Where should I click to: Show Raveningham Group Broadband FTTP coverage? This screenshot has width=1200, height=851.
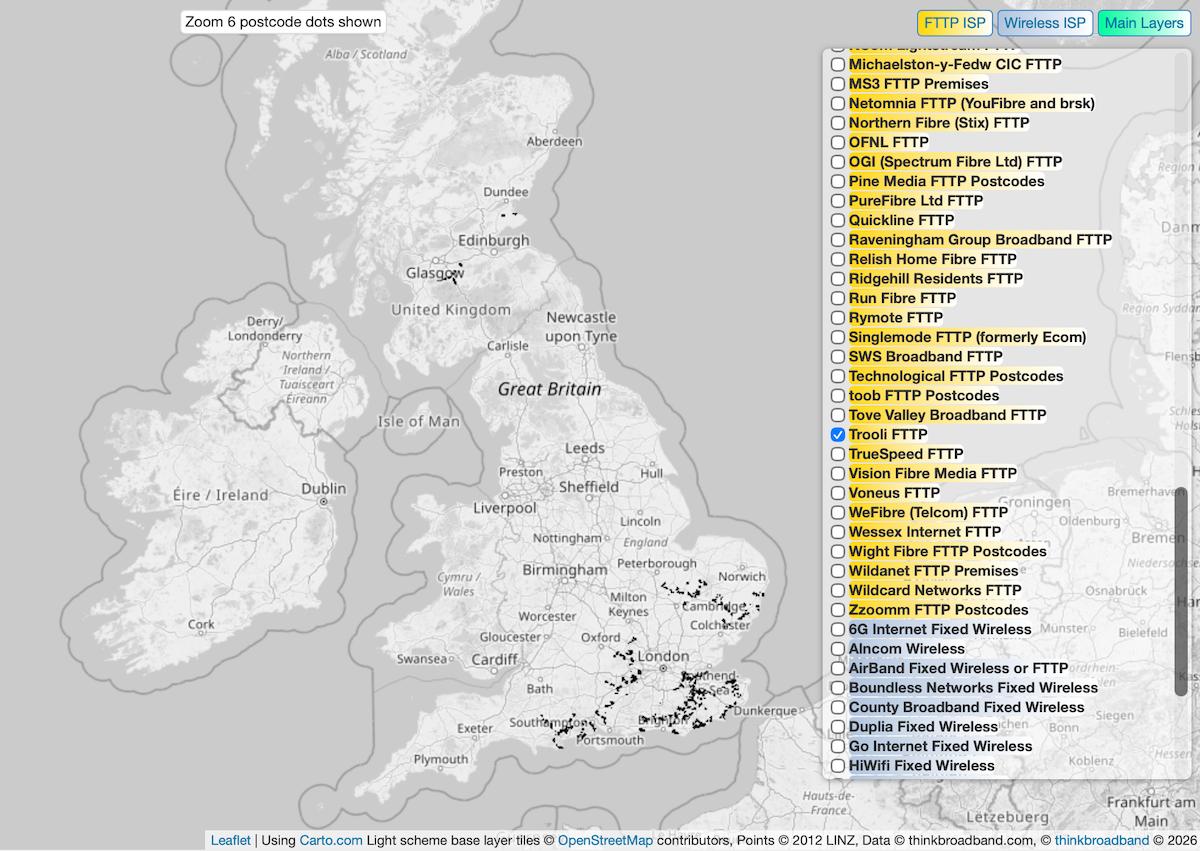[x=837, y=239]
